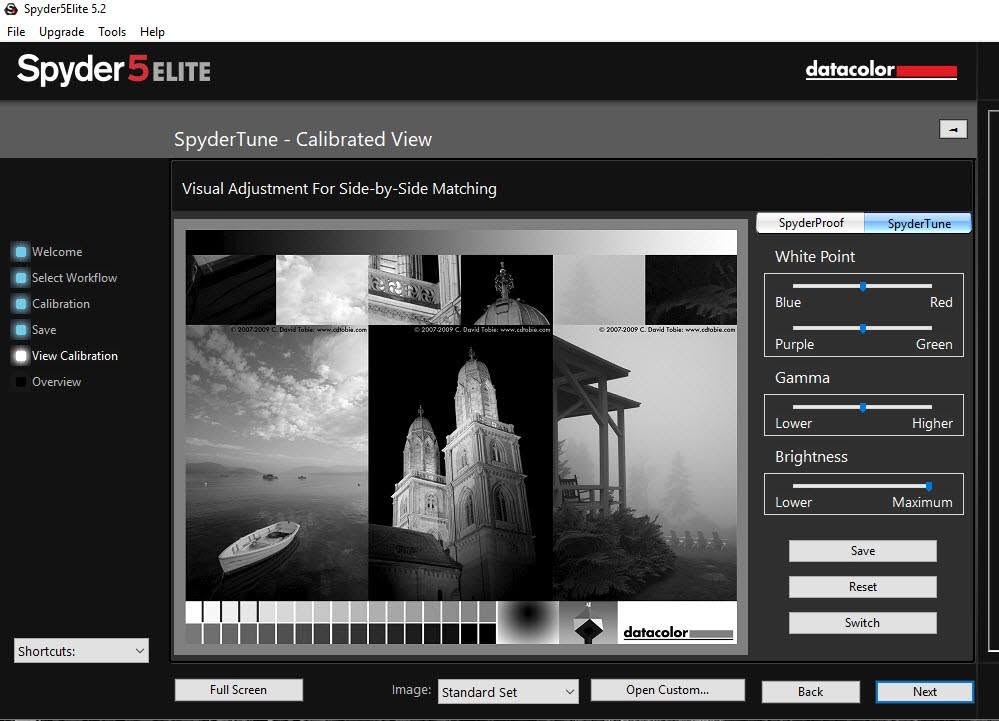Adjust the Purple-Green white point slider
999x721 pixels.
coord(863,329)
